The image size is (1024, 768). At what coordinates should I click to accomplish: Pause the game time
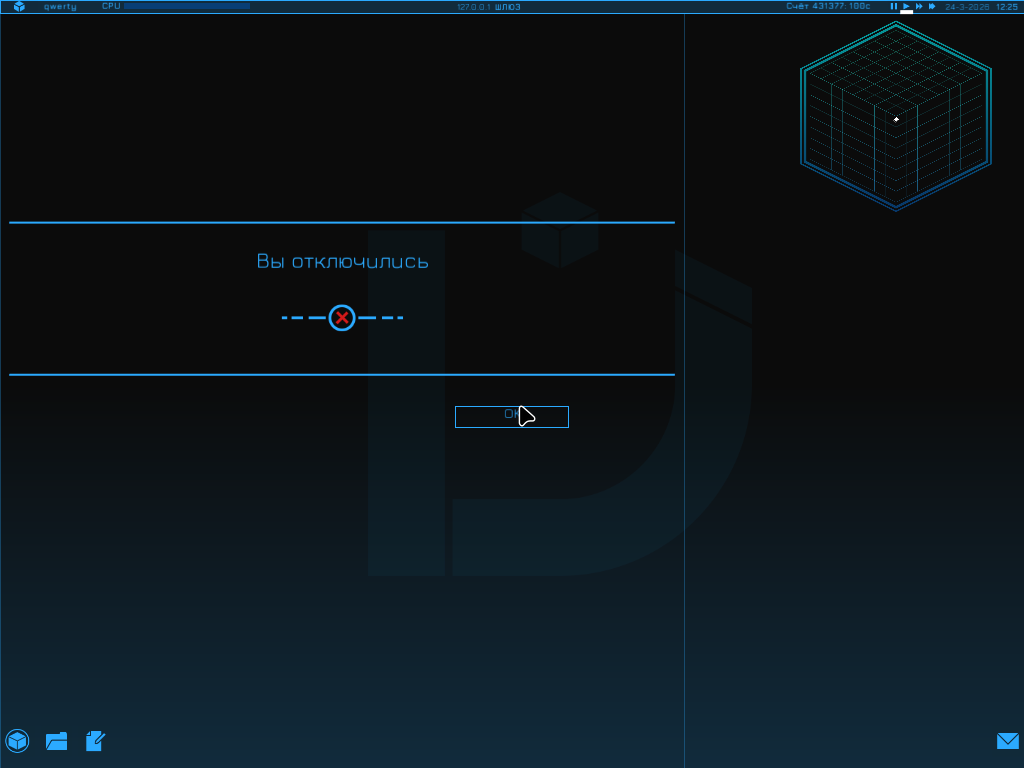pyautogui.click(x=894, y=7)
